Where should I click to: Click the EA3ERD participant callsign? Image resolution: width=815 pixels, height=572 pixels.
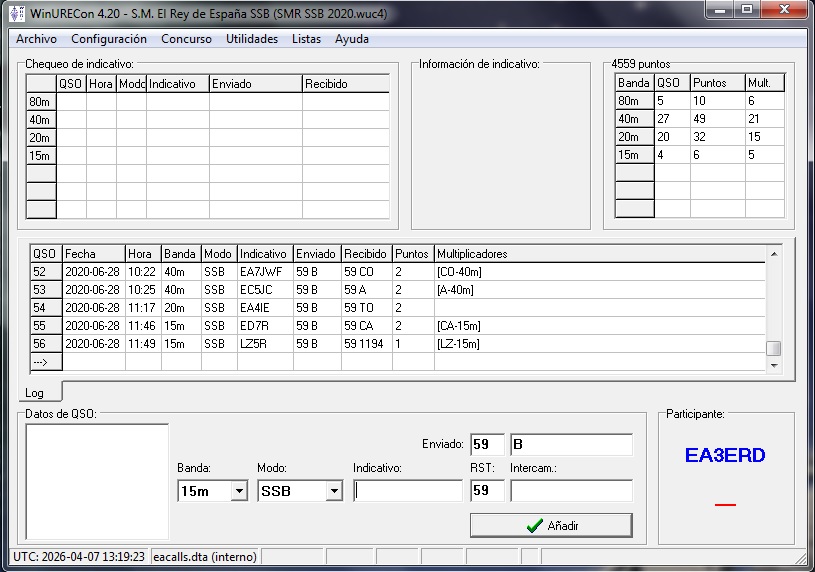tap(725, 456)
